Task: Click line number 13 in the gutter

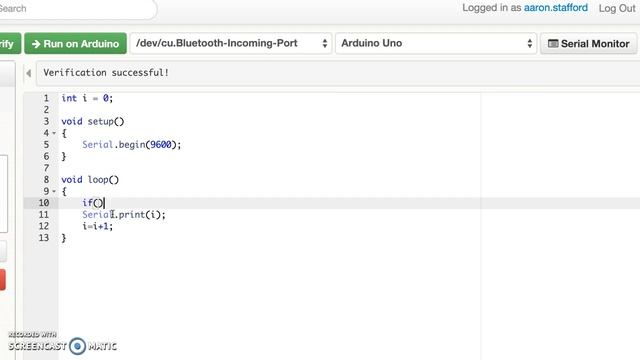Action: 44,238
